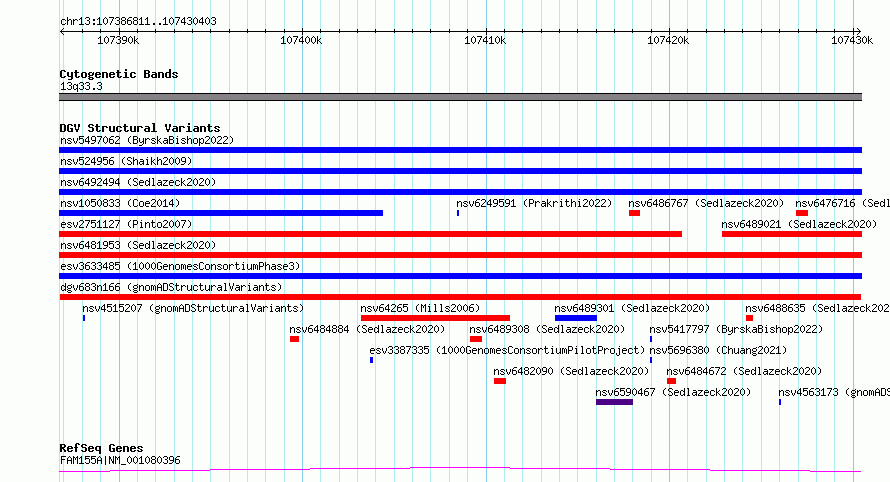Click the DGV Structural Variants track heading

[140, 128]
